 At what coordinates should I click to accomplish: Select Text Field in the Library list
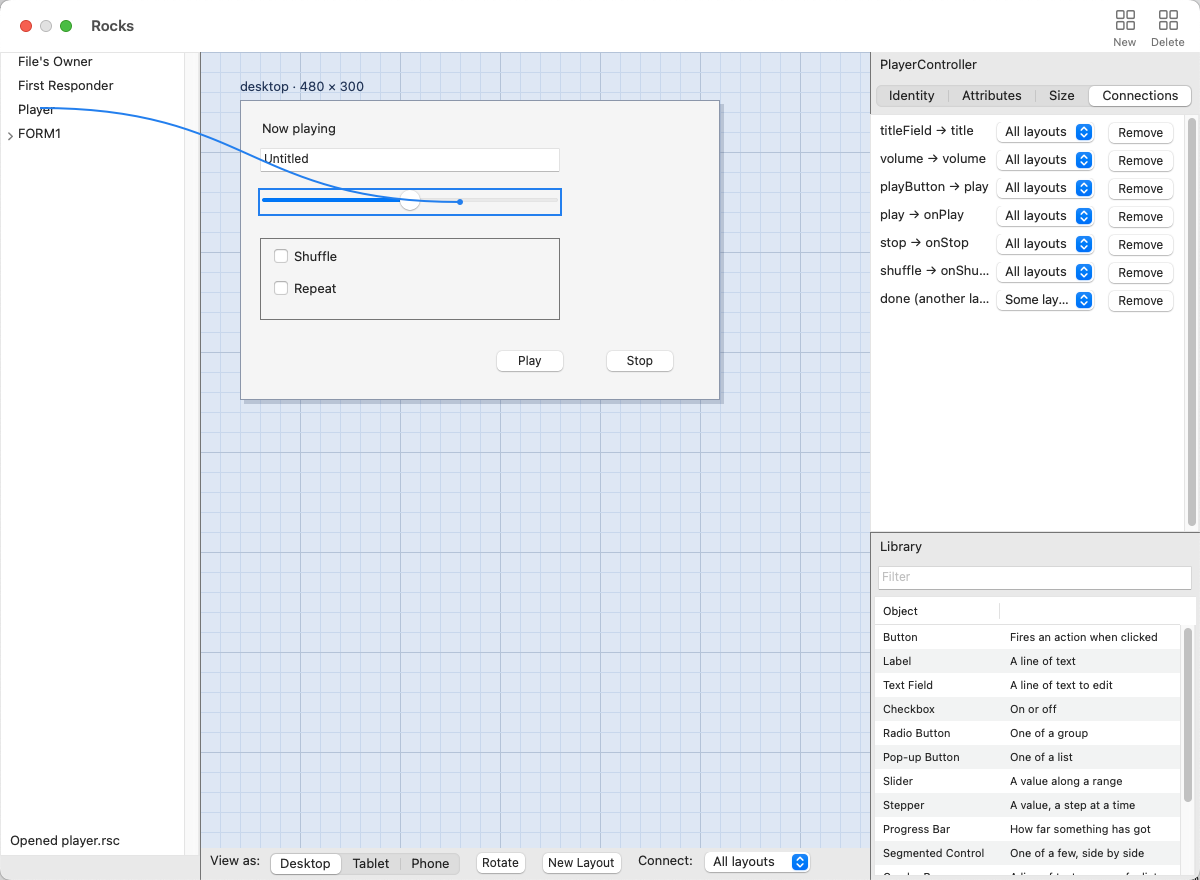[x=1027, y=685]
